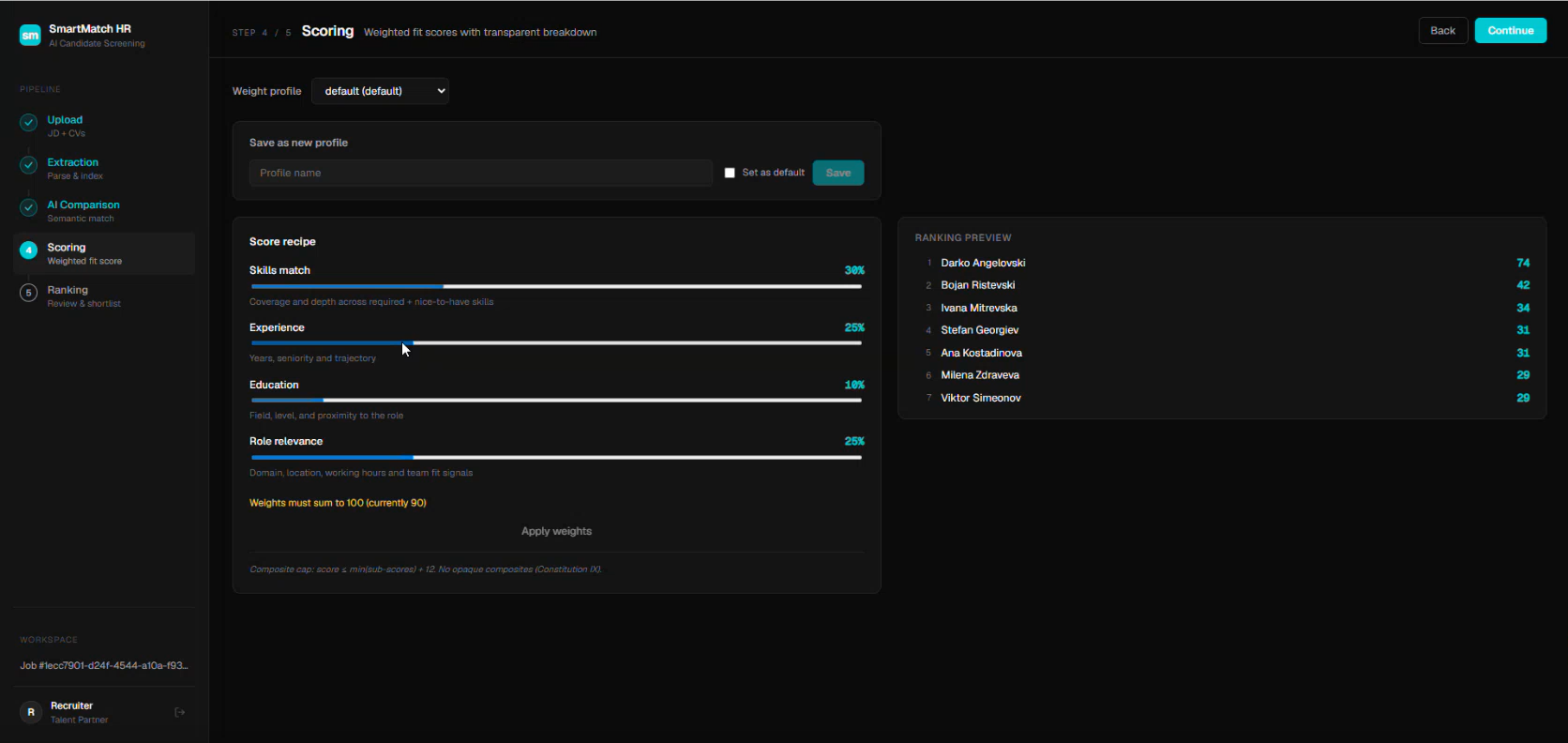Click the Experience 25% value

pos(854,327)
